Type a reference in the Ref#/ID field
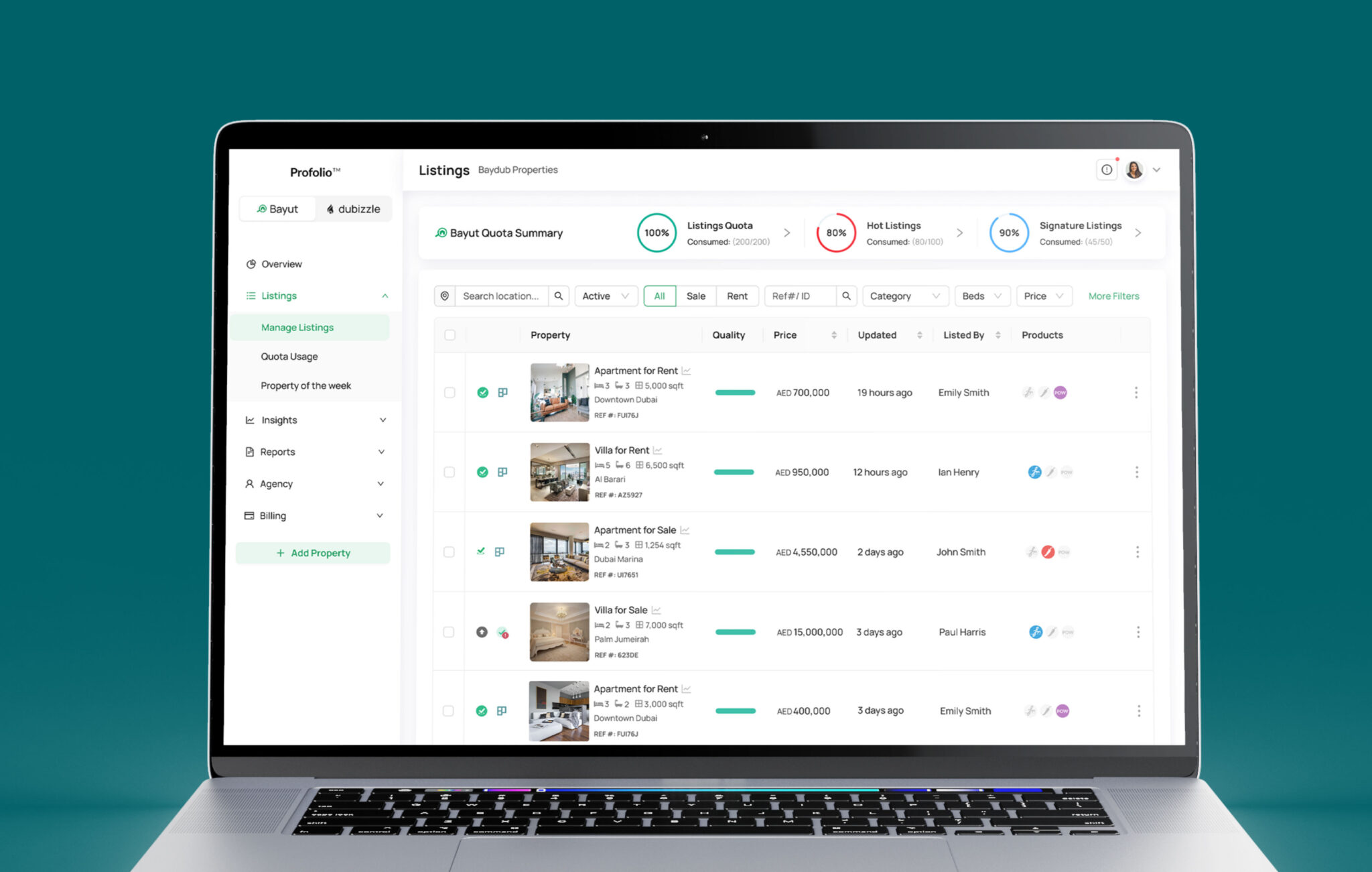This screenshot has width=1372, height=872. tap(801, 296)
